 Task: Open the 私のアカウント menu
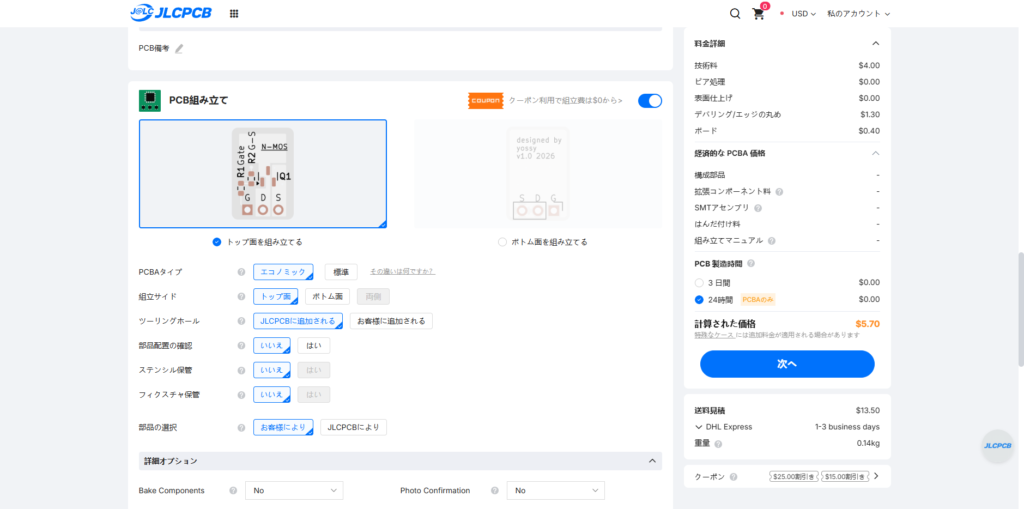(858, 14)
